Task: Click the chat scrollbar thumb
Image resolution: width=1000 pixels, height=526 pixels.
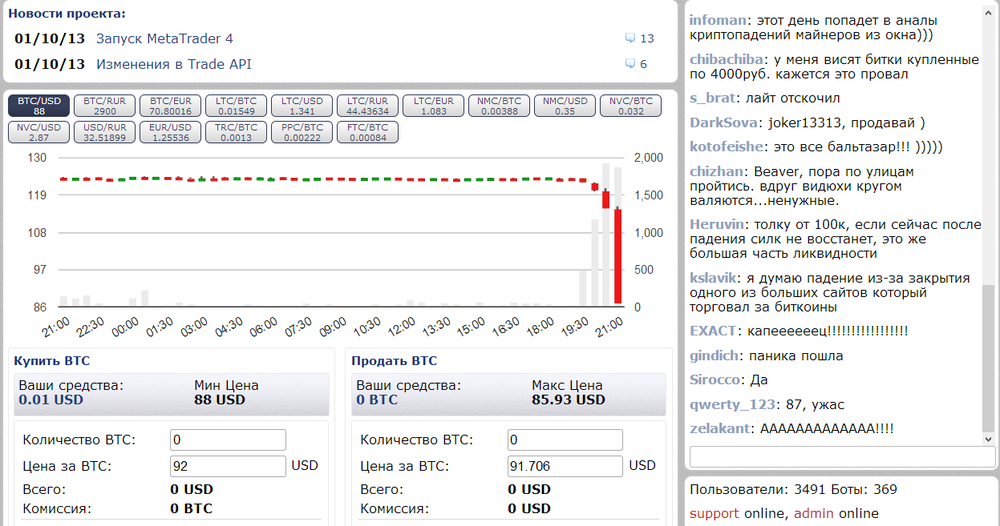Action: 988,358
